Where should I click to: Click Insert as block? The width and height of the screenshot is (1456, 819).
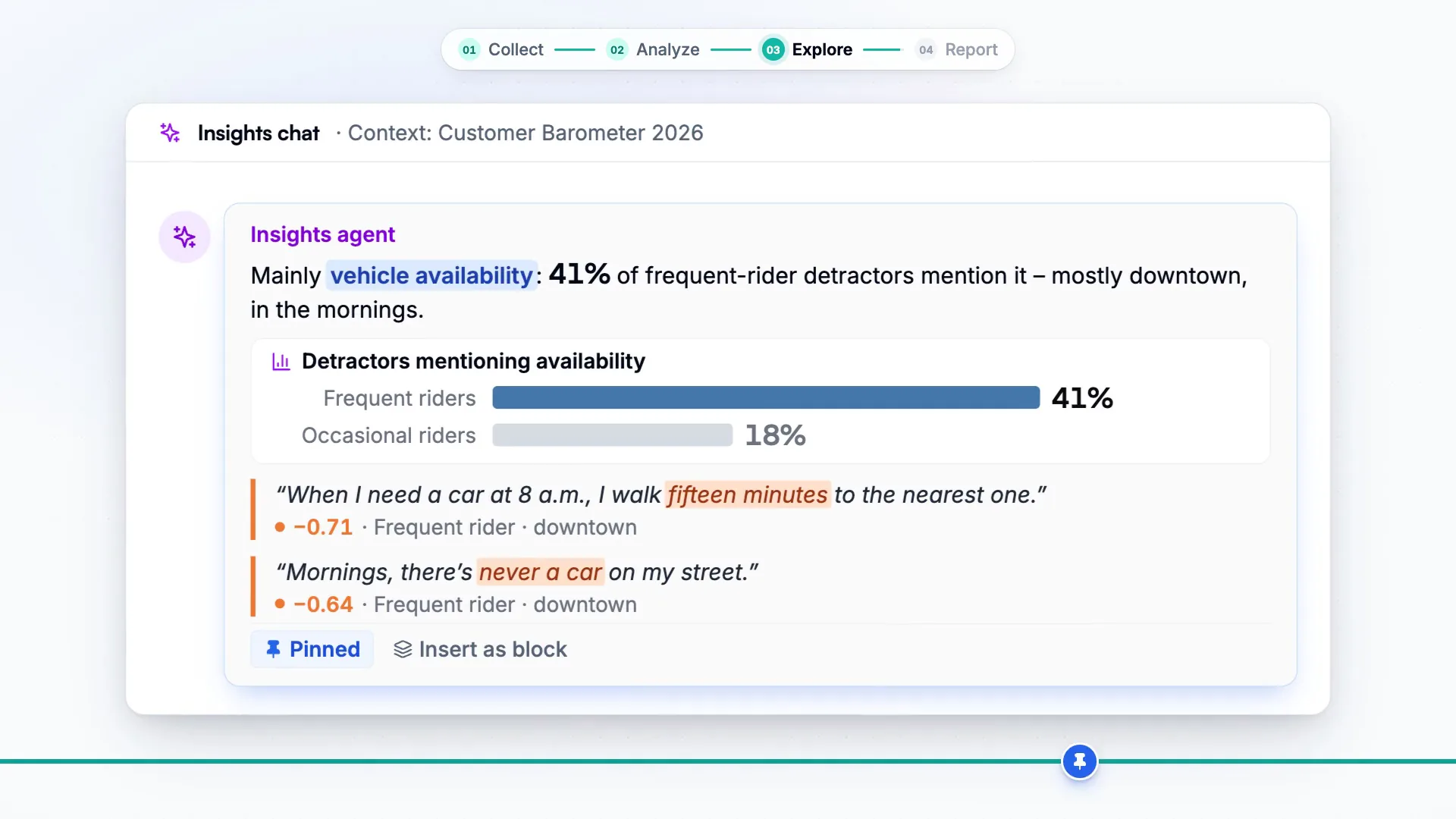480,649
